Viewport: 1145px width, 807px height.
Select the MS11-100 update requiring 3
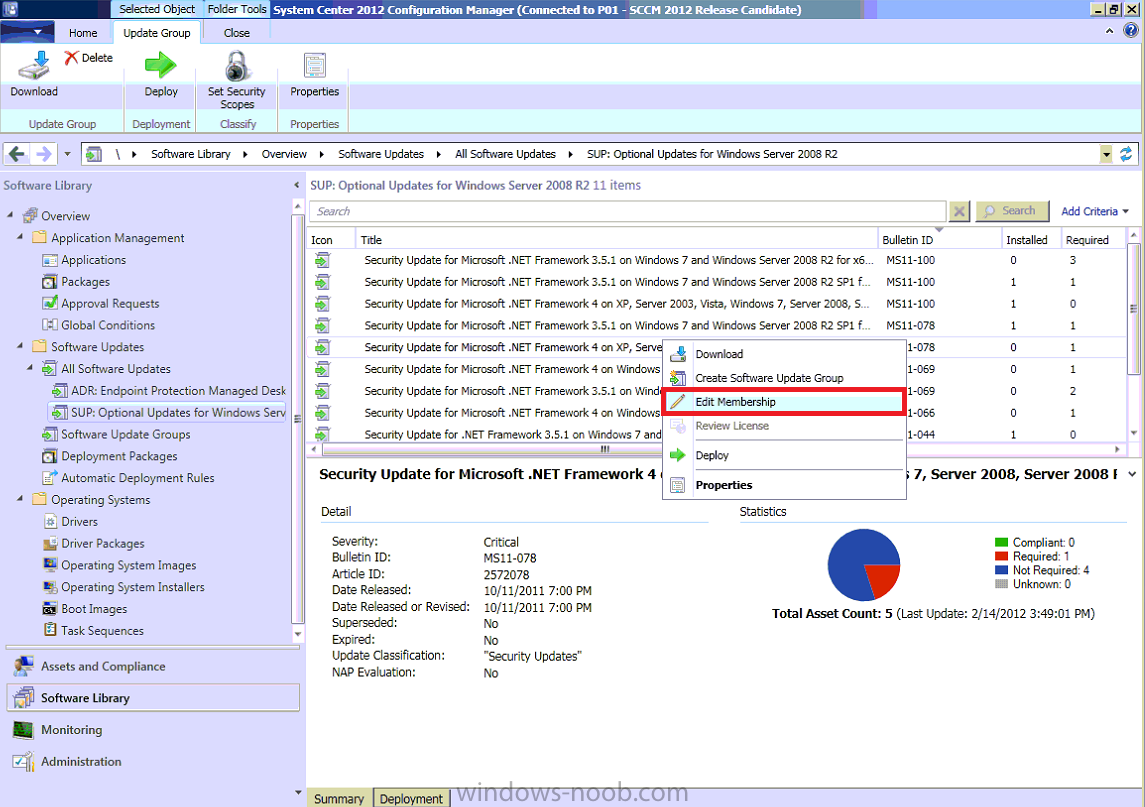(716, 260)
